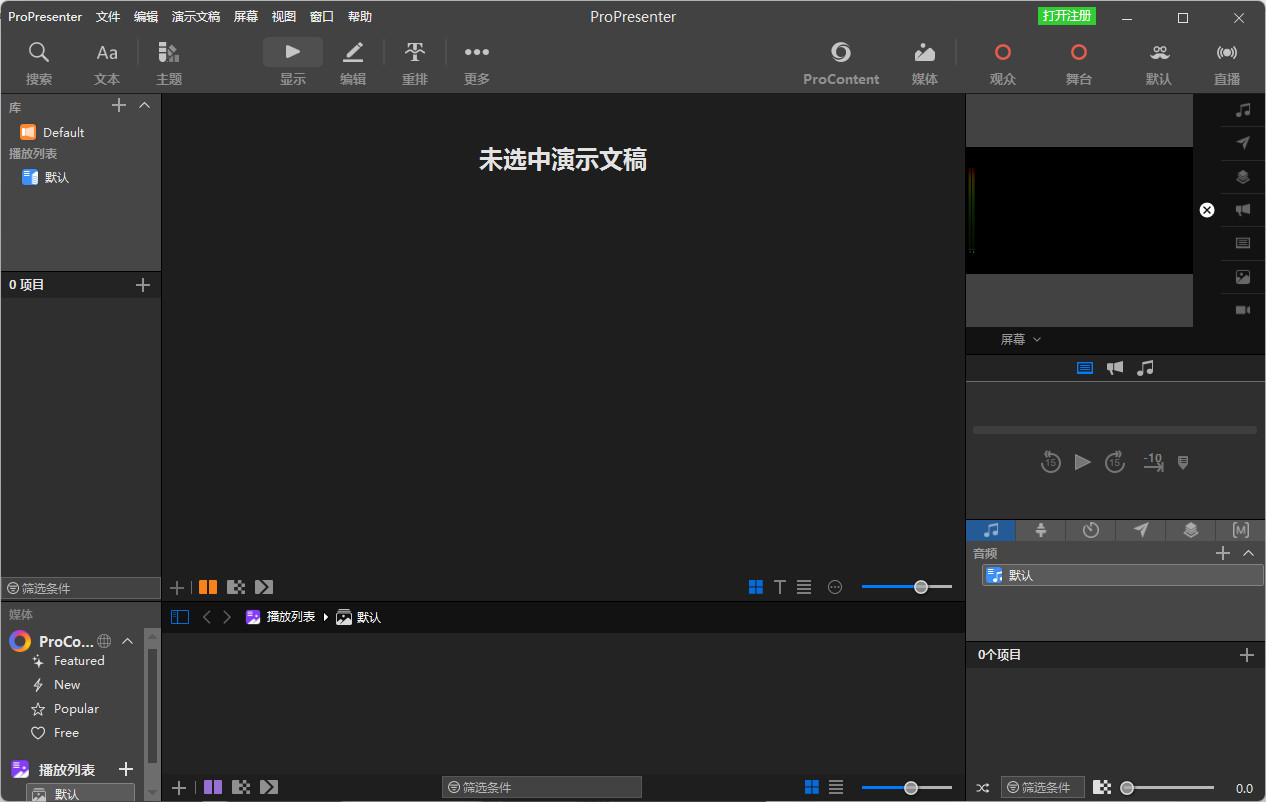Clear messages layer with paper-plane icon

pyautogui.click(x=1243, y=143)
